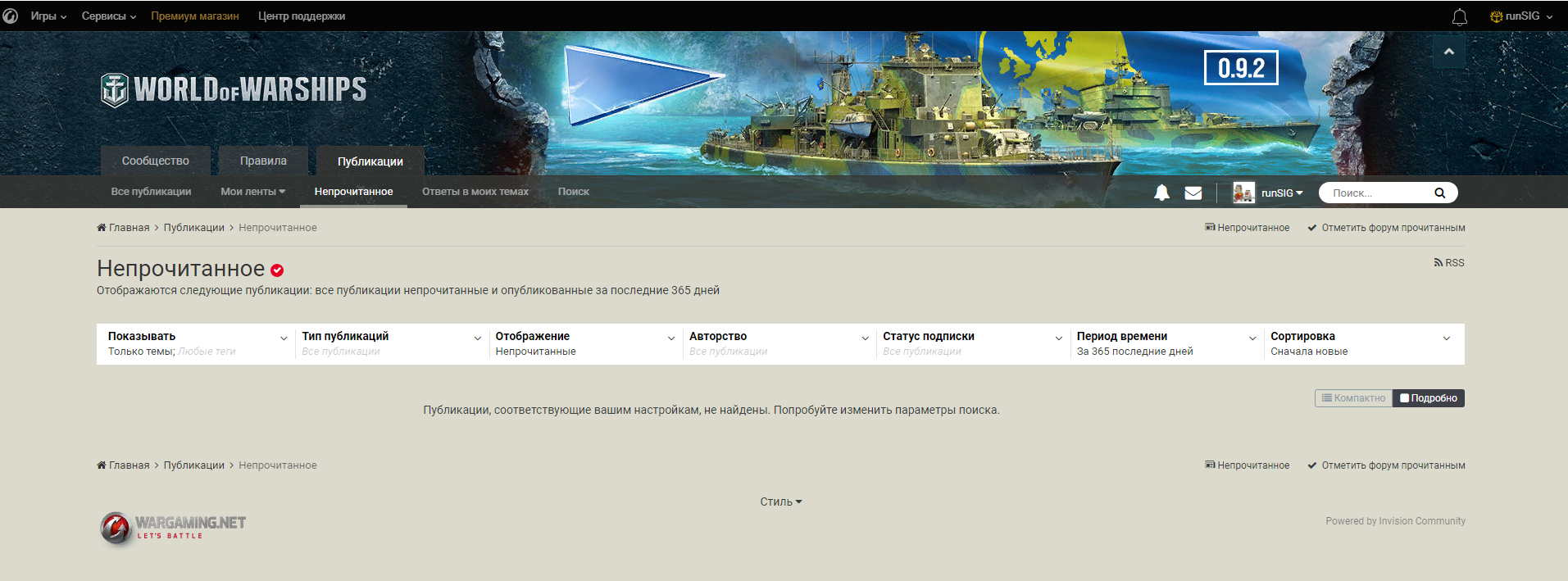Click the World of Warships logo
The width and height of the screenshot is (1568, 581).
pyautogui.click(x=234, y=90)
